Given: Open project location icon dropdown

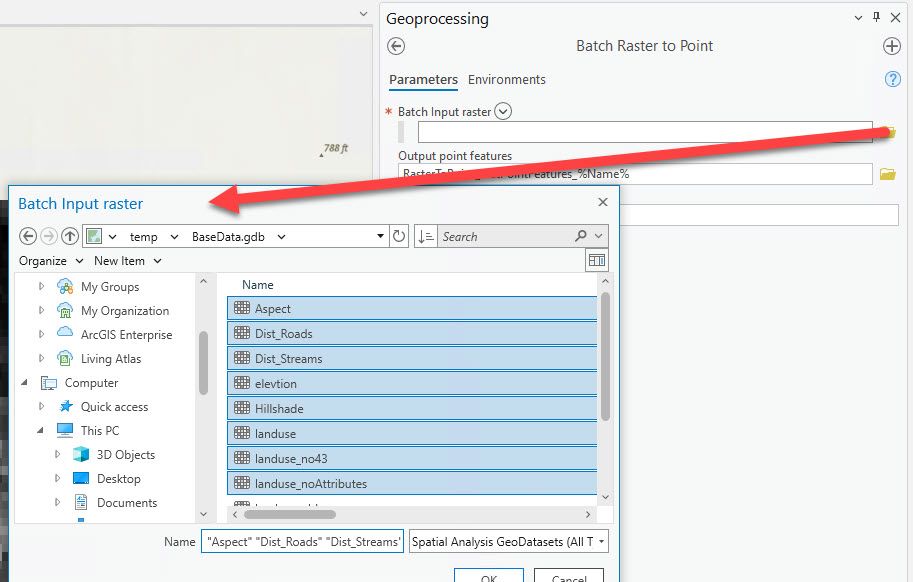Looking at the screenshot, I should [112, 237].
